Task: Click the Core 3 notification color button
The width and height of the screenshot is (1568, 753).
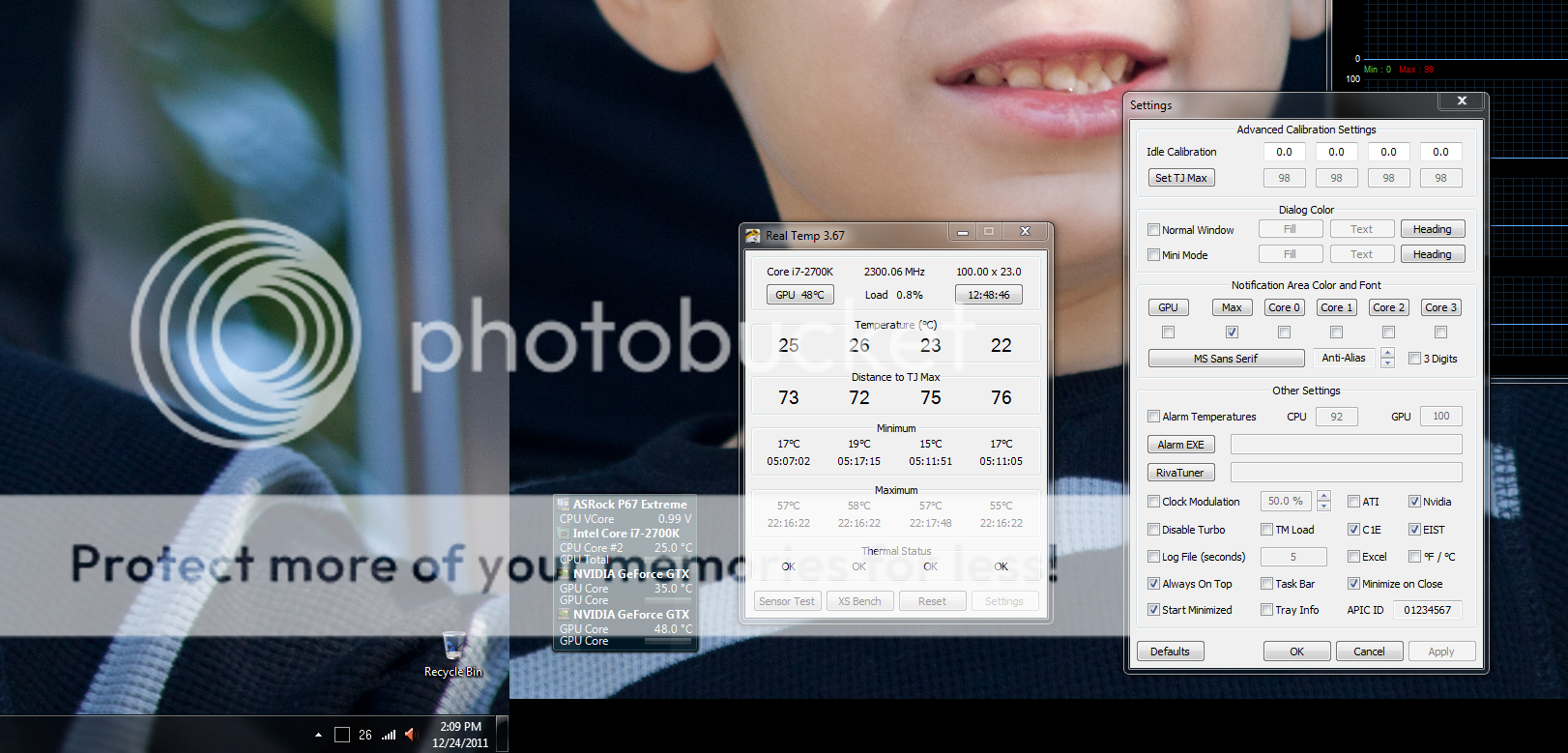Action: click(1441, 307)
